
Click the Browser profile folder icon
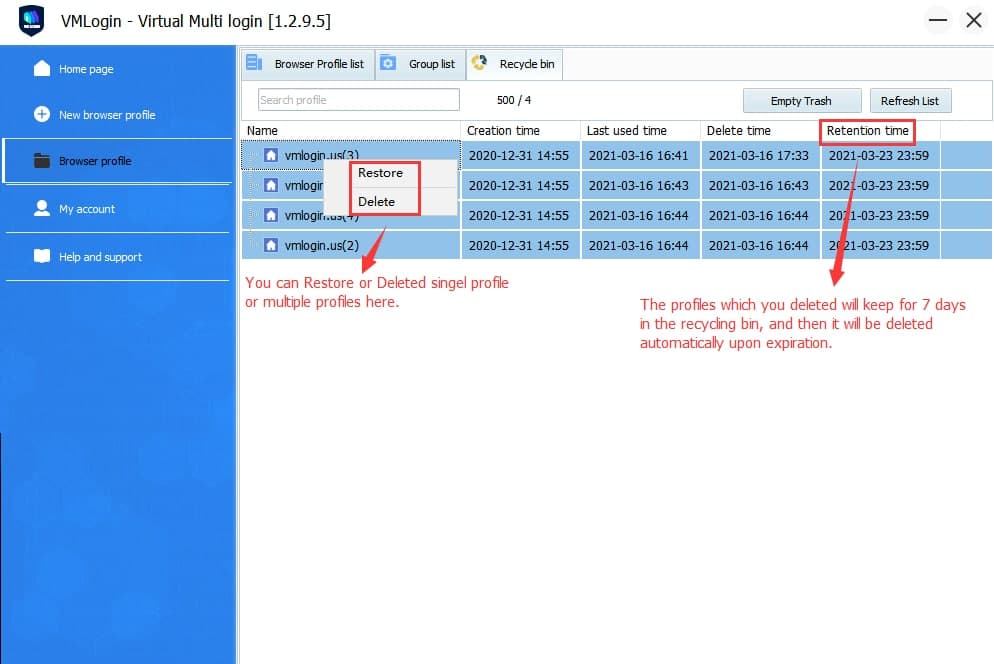tap(42, 161)
